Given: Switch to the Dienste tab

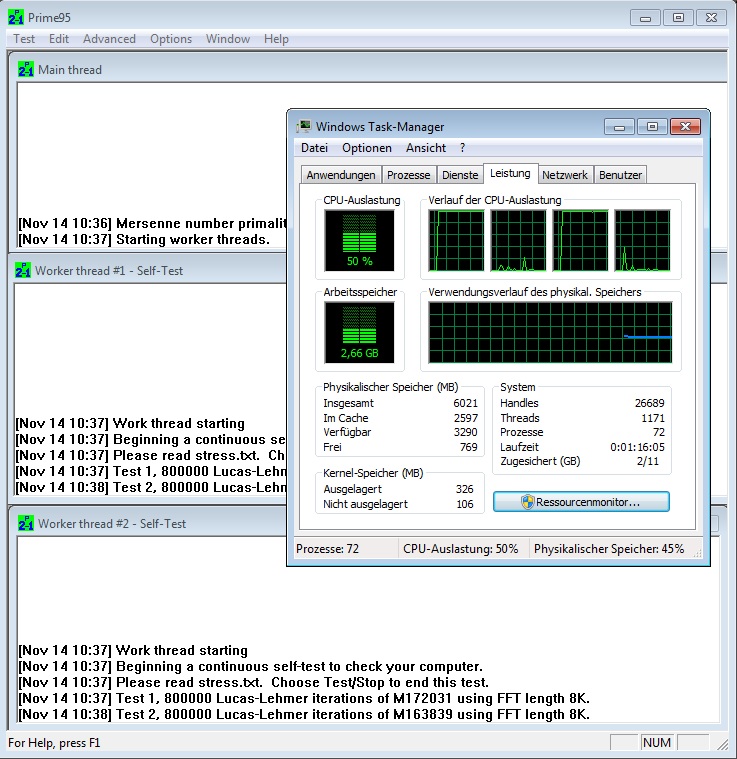Looking at the screenshot, I should pyautogui.click(x=460, y=175).
